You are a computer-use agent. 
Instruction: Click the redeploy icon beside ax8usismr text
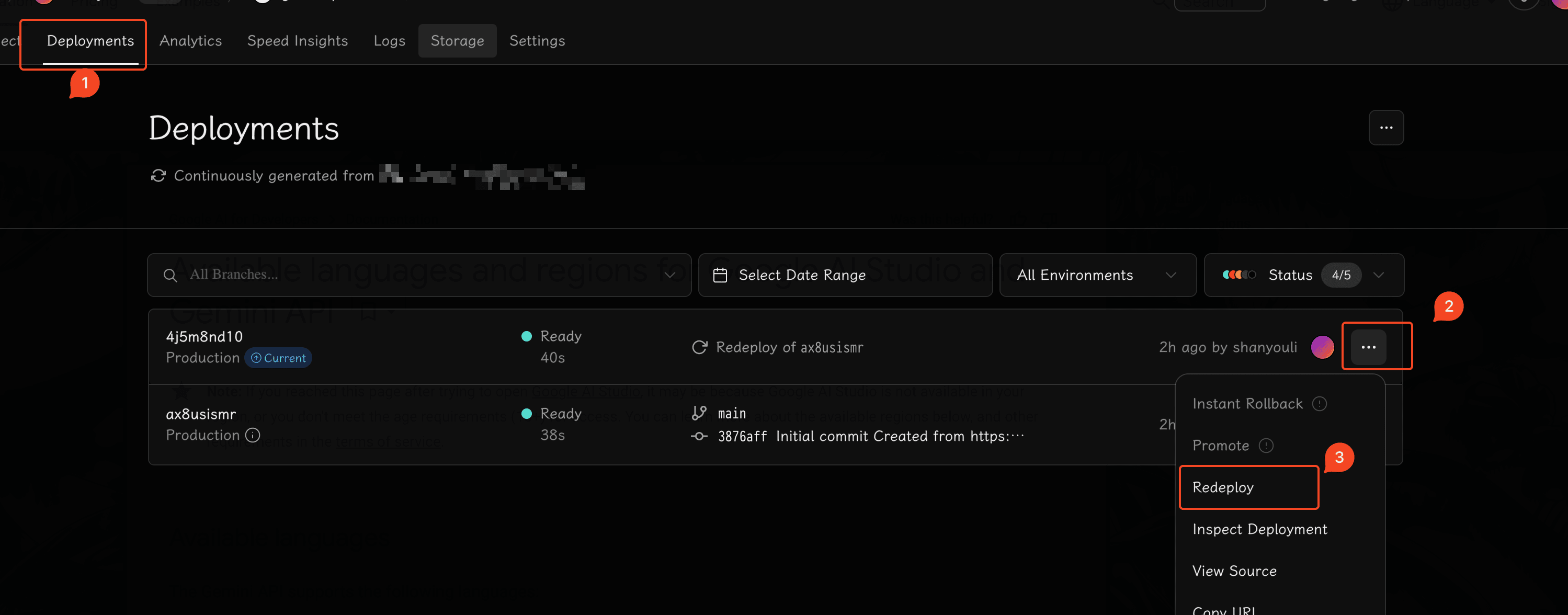(x=699, y=347)
